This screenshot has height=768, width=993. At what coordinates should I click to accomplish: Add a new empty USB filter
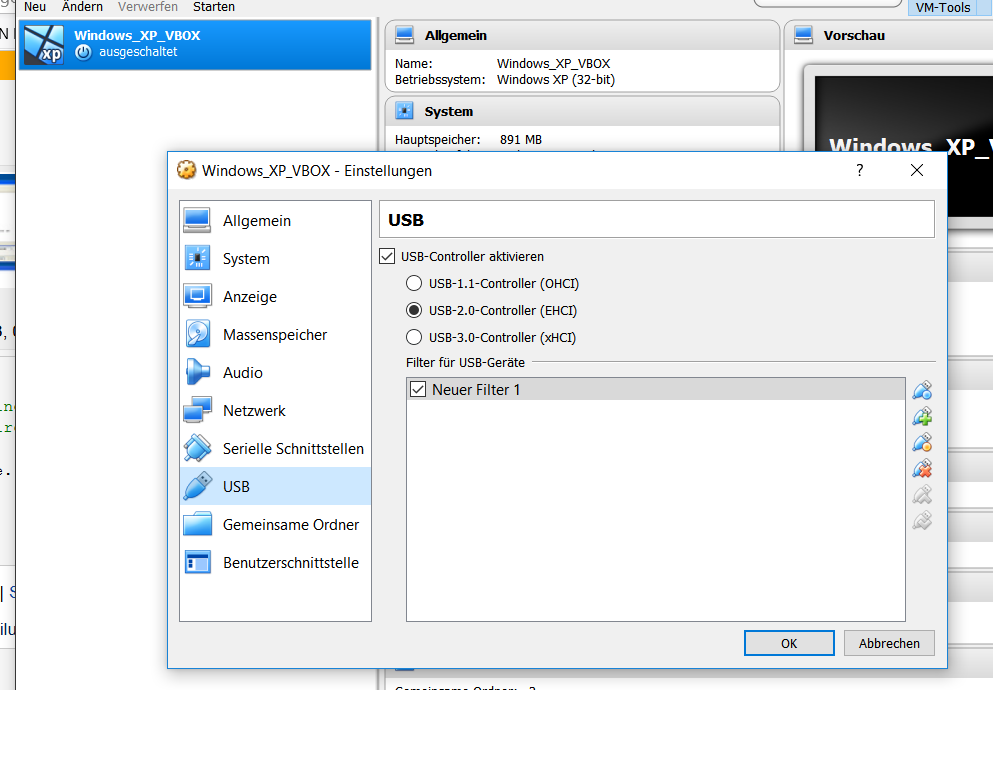[x=922, y=390]
